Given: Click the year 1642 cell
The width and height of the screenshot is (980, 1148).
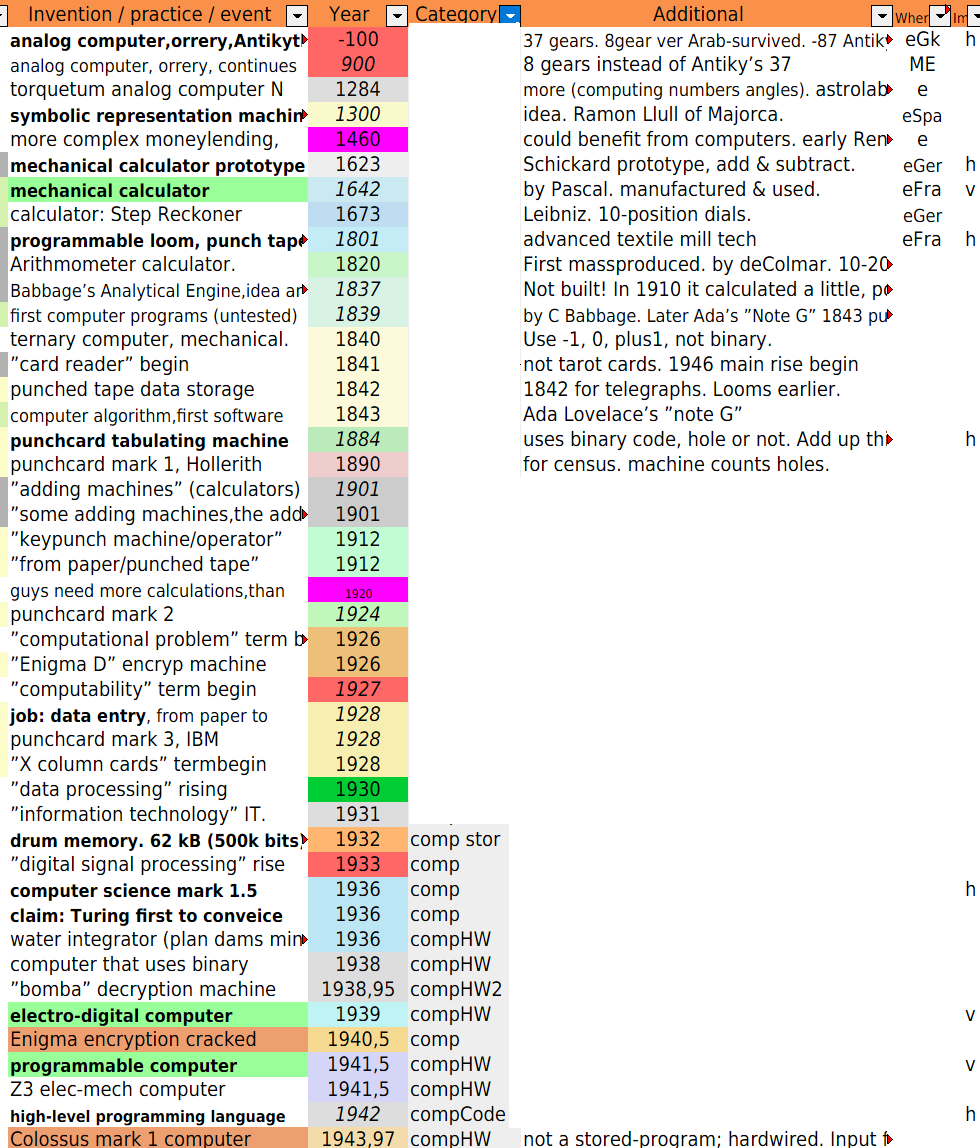Looking at the screenshot, I should click(x=358, y=189).
